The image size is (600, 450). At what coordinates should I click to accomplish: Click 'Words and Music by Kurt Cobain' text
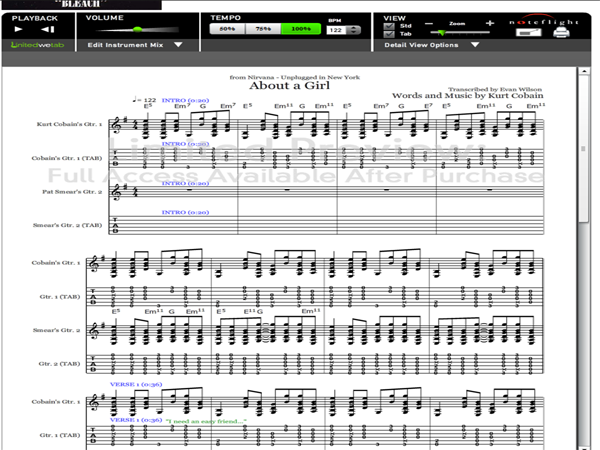pos(467,96)
